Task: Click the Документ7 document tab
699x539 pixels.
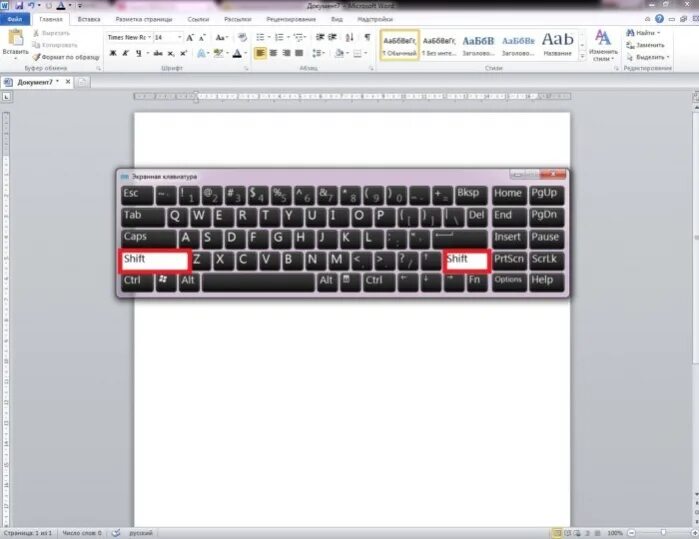Action: [x=37, y=82]
